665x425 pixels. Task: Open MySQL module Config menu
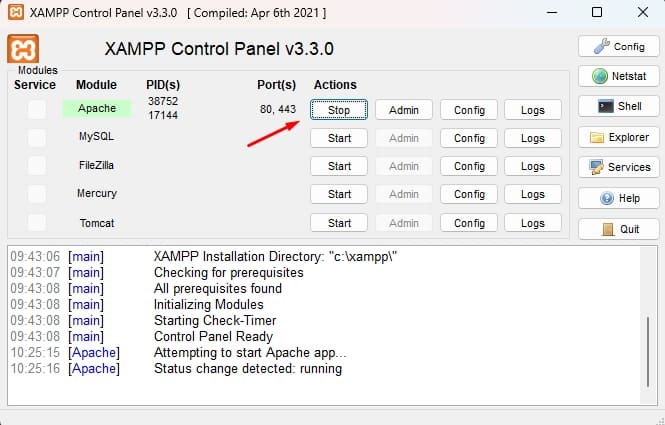point(469,138)
